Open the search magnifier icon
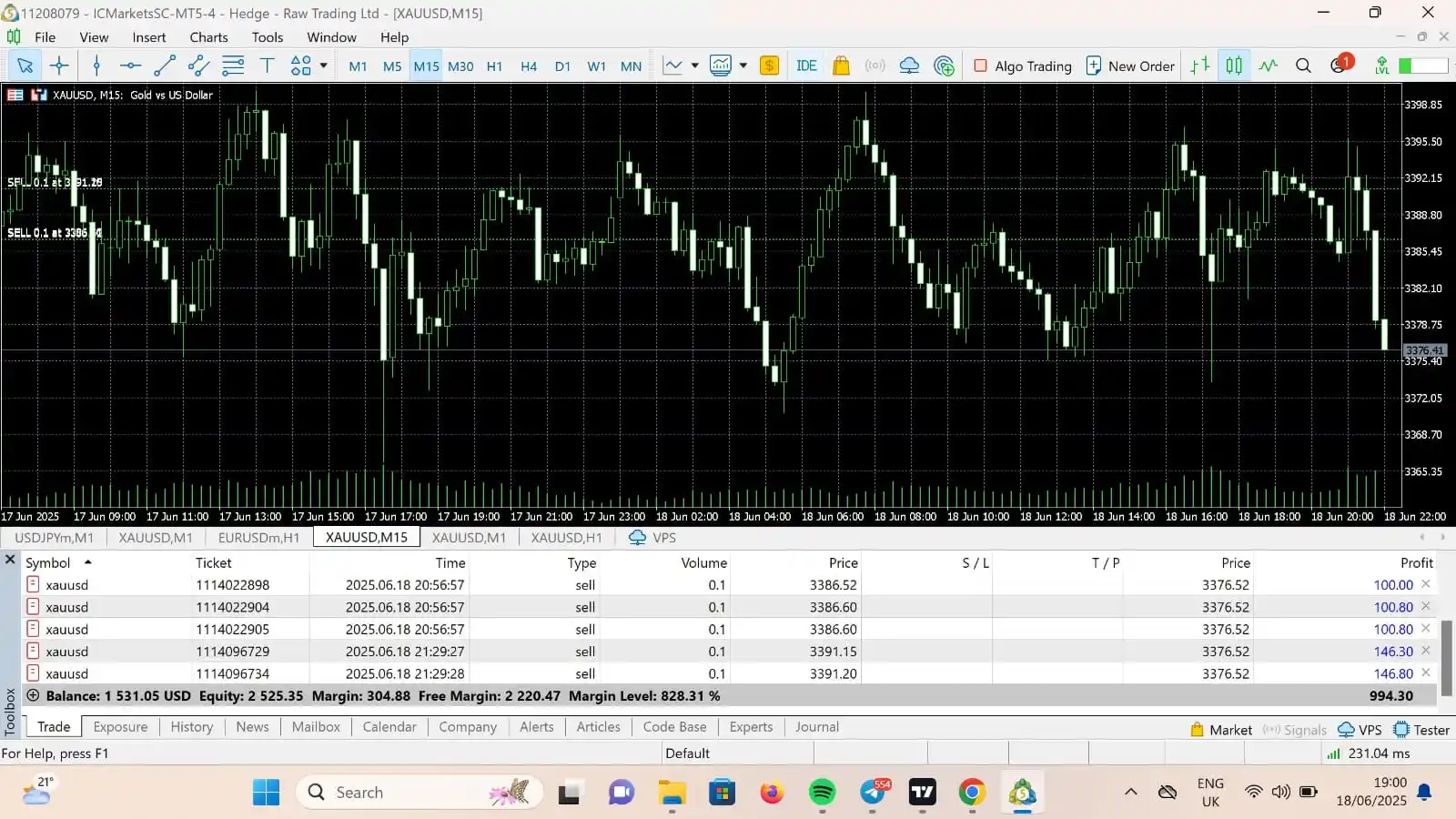The height and width of the screenshot is (819, 1456). pyautogui.click(x=1303, y=66)
